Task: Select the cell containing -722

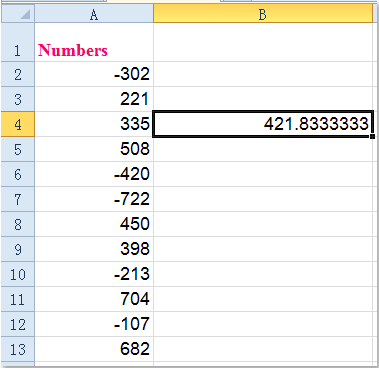Action: [x=94, y=199]
